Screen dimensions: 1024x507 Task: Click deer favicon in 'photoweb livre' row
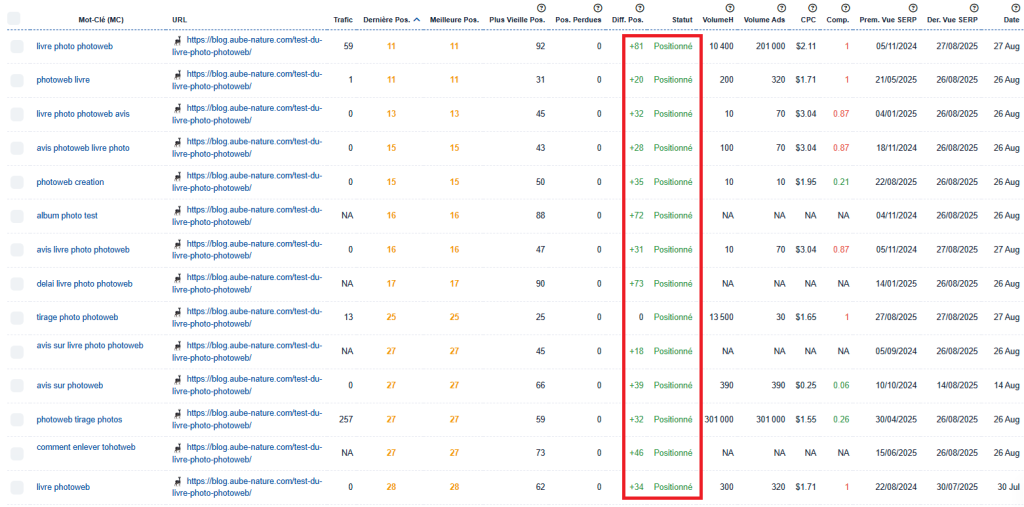[x=178, y=74]
